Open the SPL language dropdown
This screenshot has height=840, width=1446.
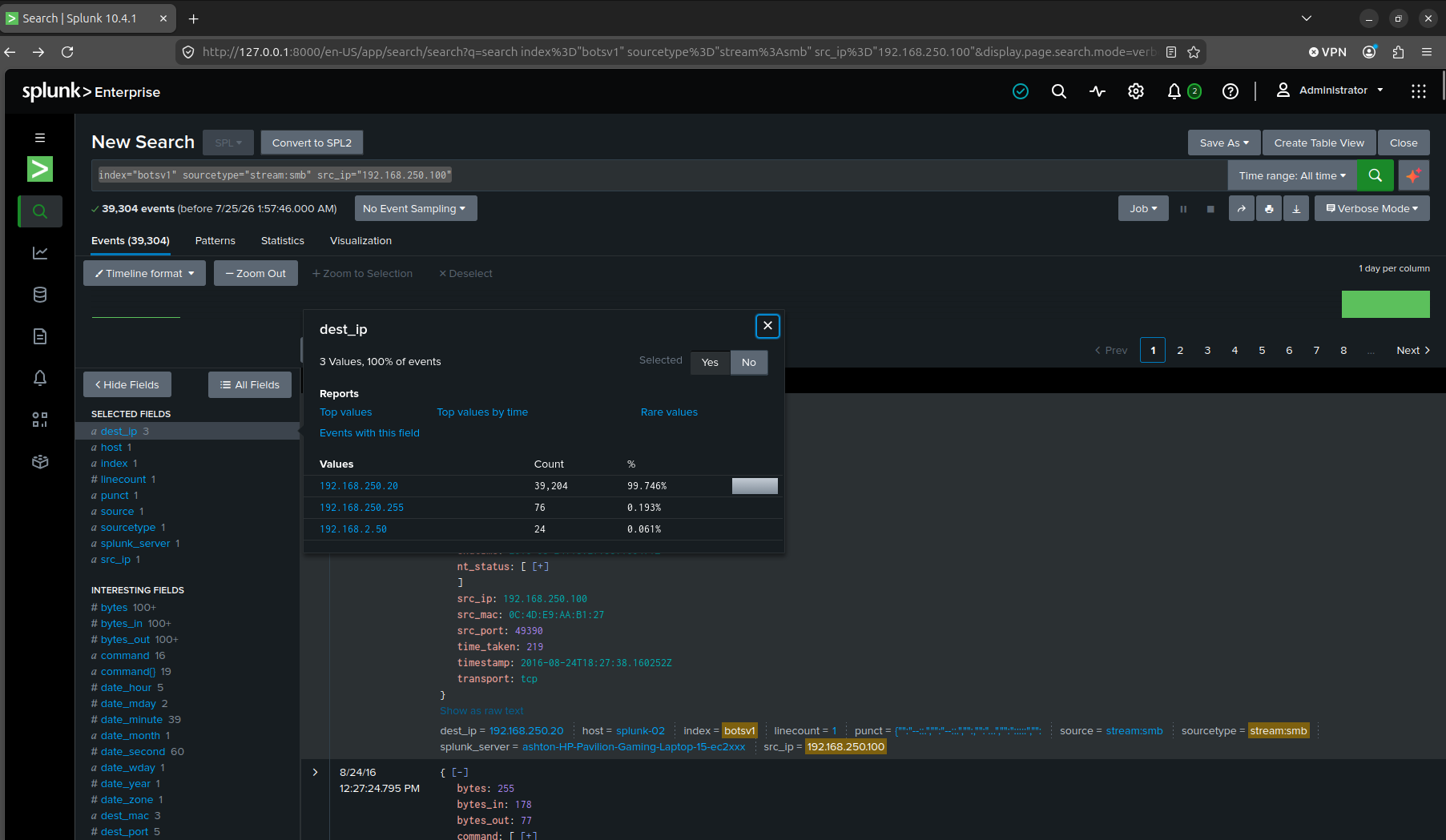point(228,143)
